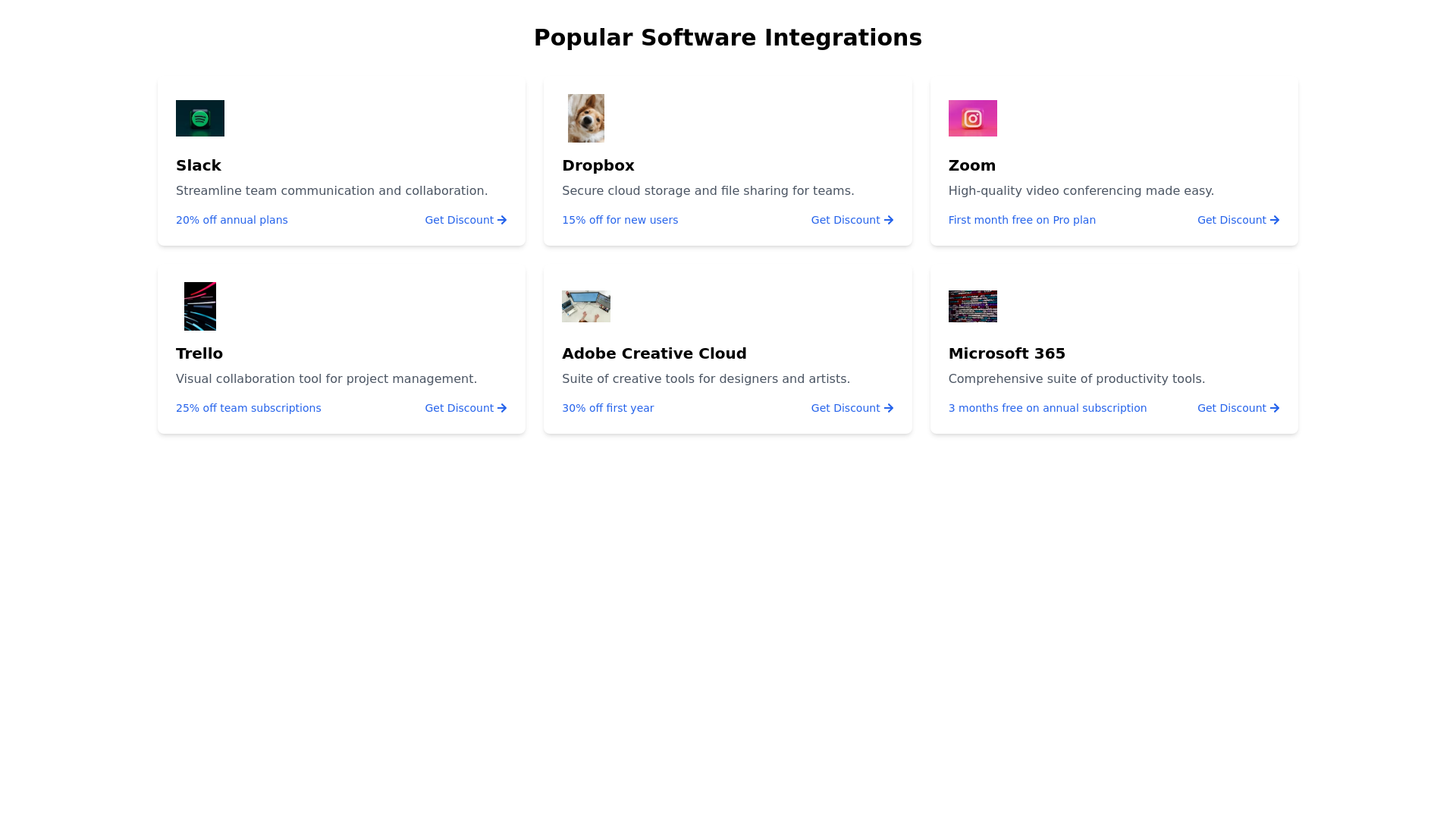Click Get Discount link for Zoom
The image size is (1456, 819).
tap(1238, 220)
